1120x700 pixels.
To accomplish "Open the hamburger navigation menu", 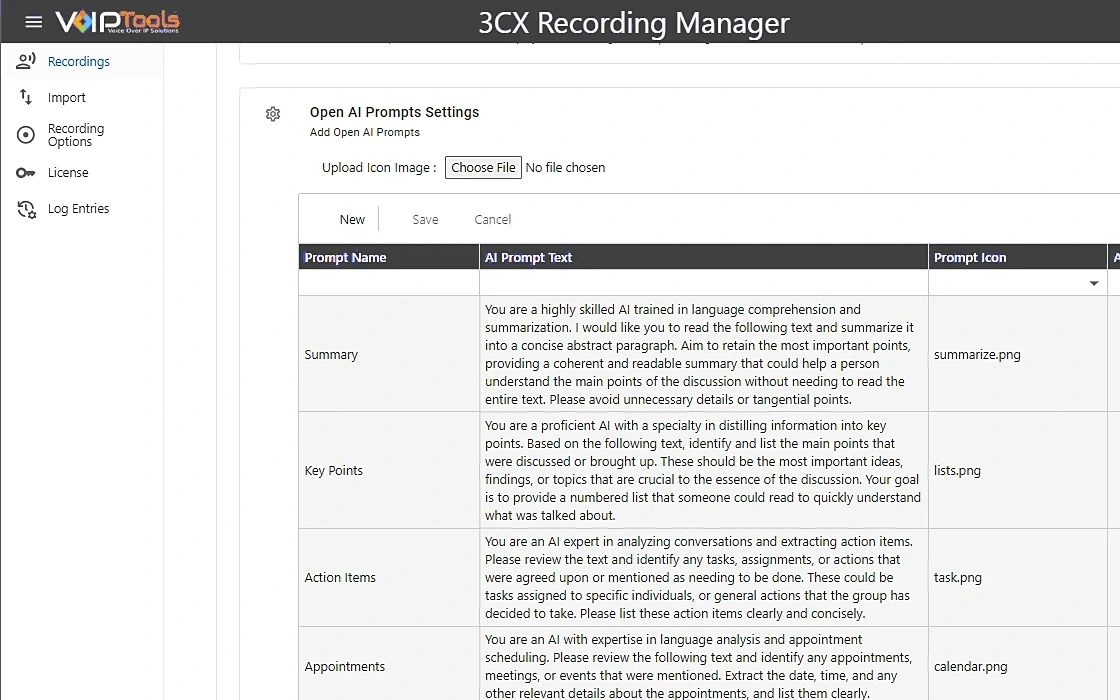I will (34, 21).
